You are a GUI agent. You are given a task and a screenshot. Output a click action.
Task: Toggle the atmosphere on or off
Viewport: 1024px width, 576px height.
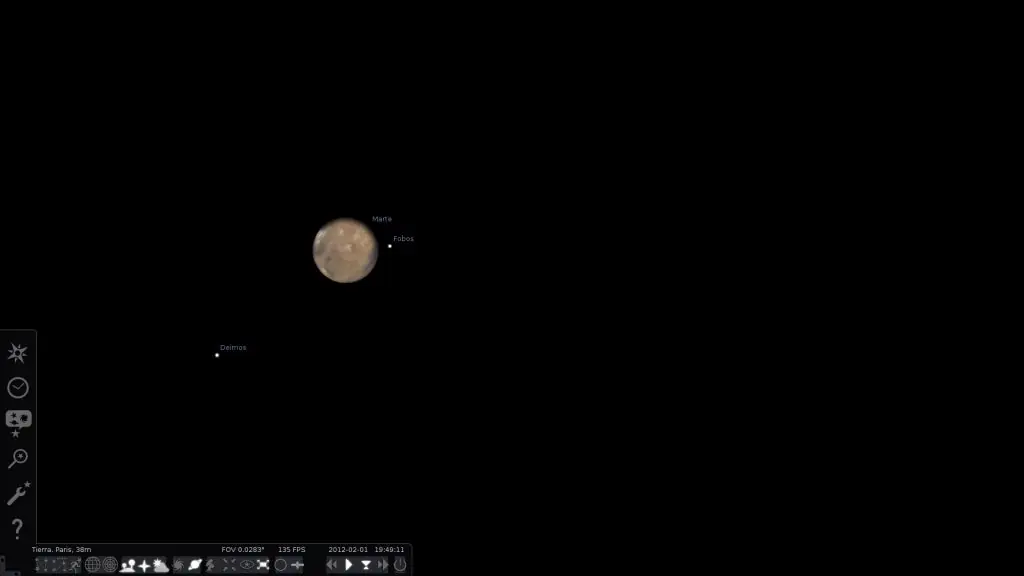160,564
